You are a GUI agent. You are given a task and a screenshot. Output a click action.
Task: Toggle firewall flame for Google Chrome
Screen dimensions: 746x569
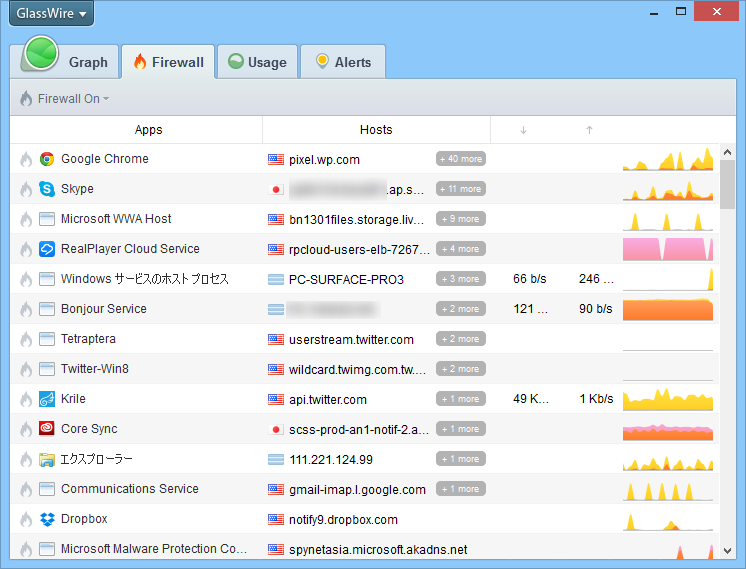pyautogui.click(x=26, y=159)
